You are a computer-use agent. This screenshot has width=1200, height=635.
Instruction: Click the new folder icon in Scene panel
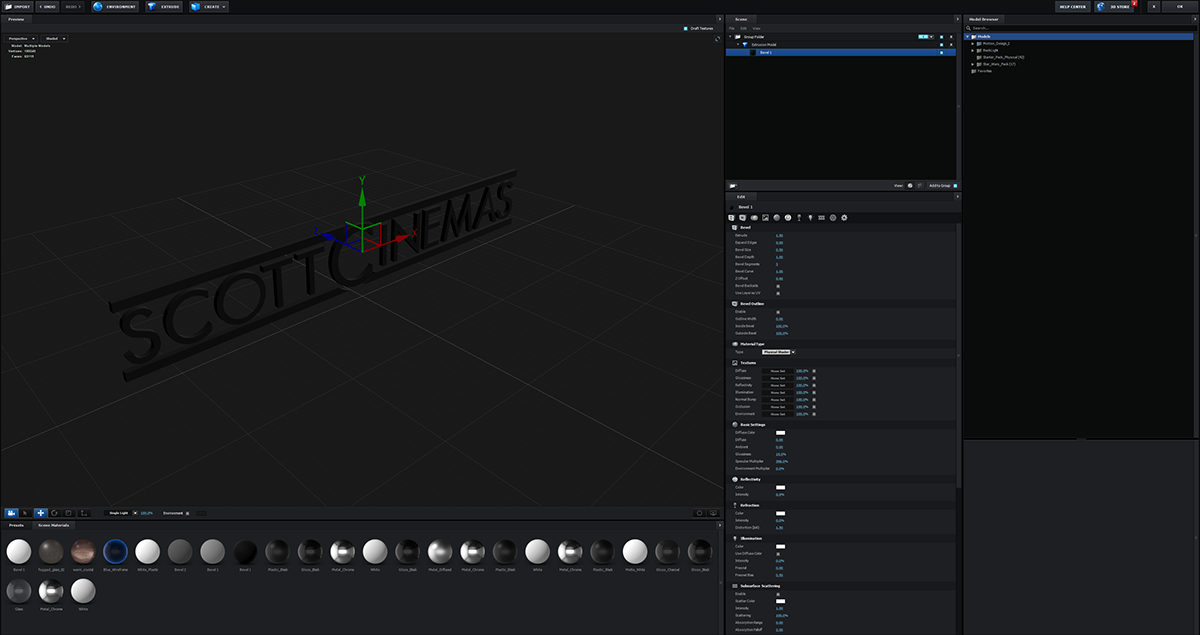coord(733,185)
